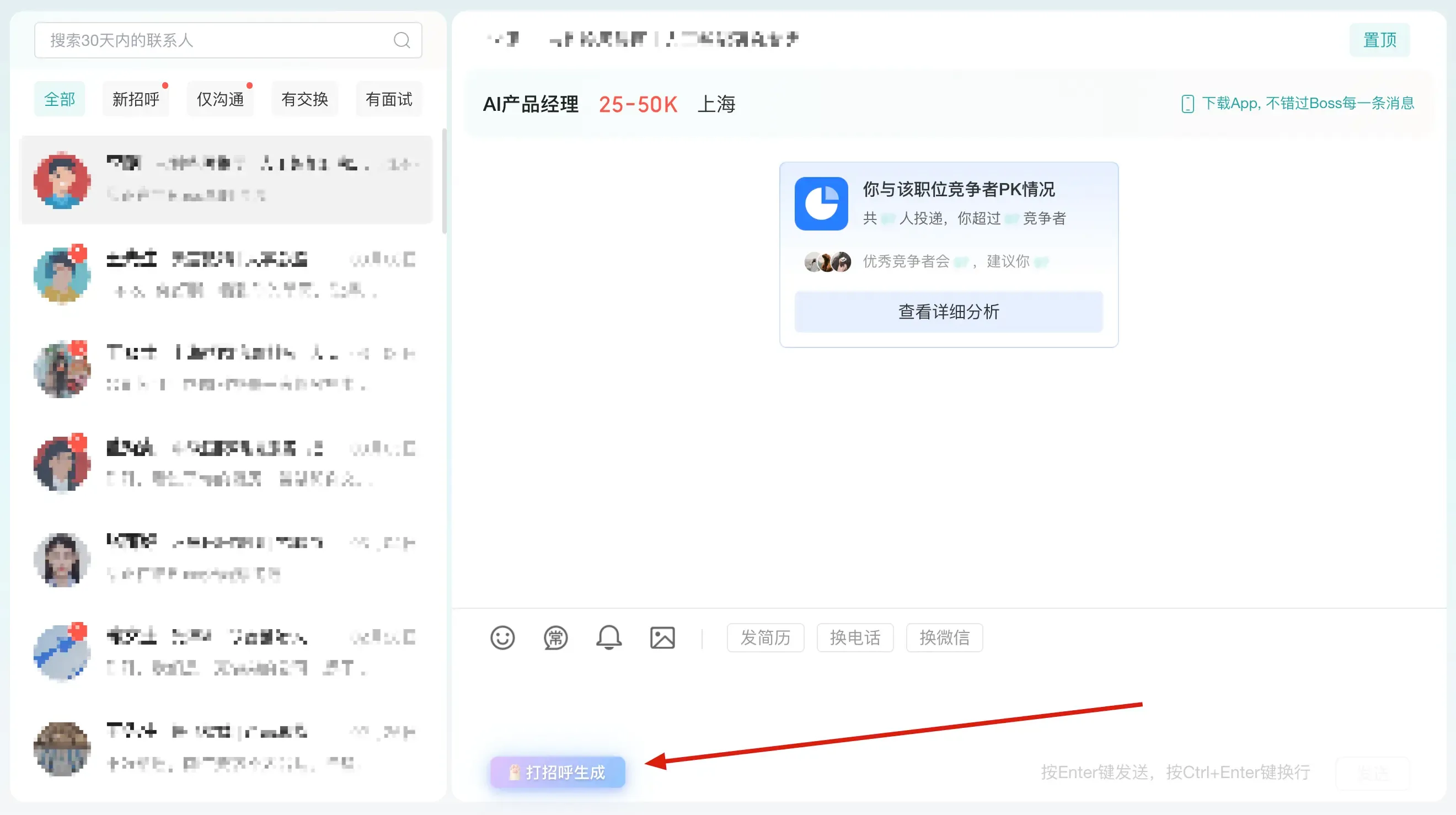Click the pie chart PK icon

(821, 204)
